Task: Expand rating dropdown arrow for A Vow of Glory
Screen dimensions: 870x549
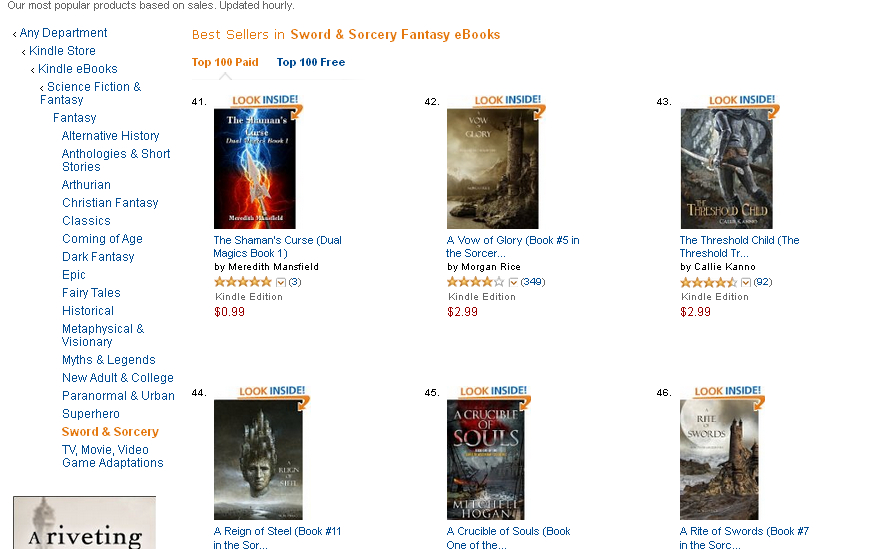Action: [x=513, y=283]
